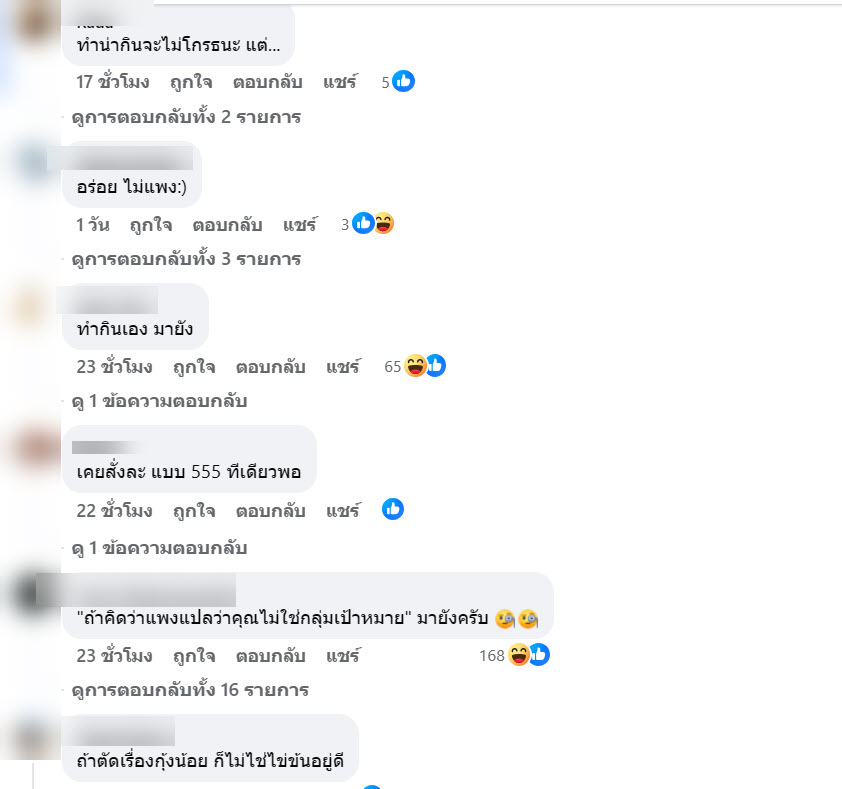842x789 pixels.
Task: Click the like icon on the เคยสั่งละ comment
Action: pyautogui.click(x=393, y=509)
